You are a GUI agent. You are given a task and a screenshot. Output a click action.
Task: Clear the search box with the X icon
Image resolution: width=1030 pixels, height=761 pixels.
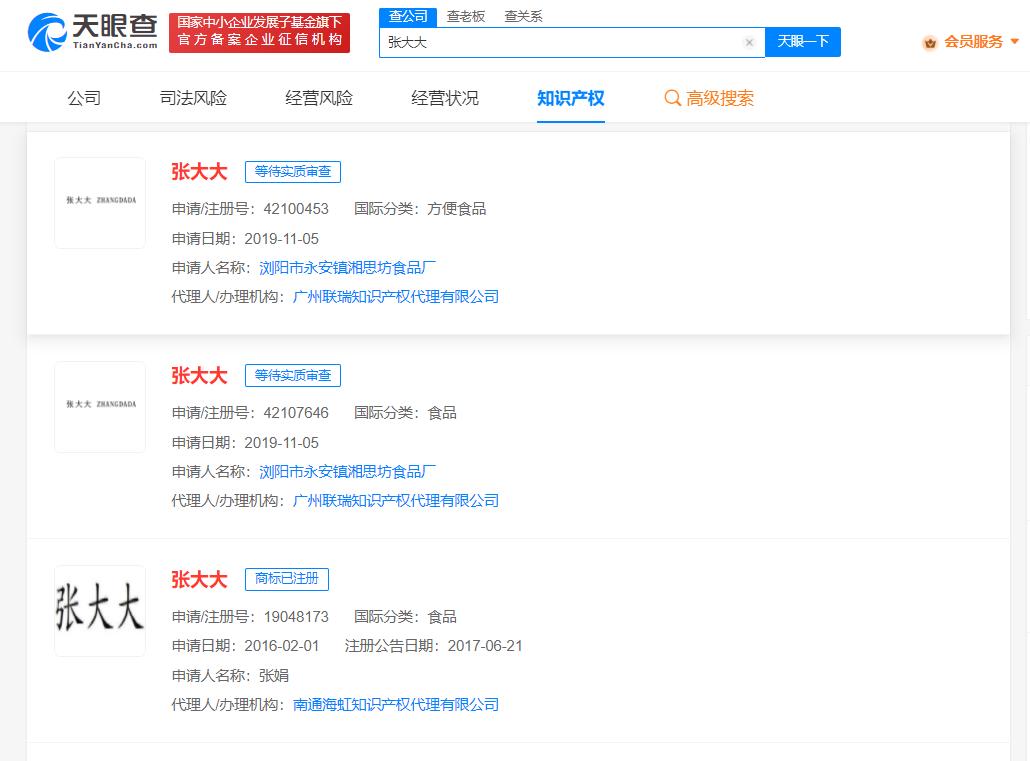point(749,42)
